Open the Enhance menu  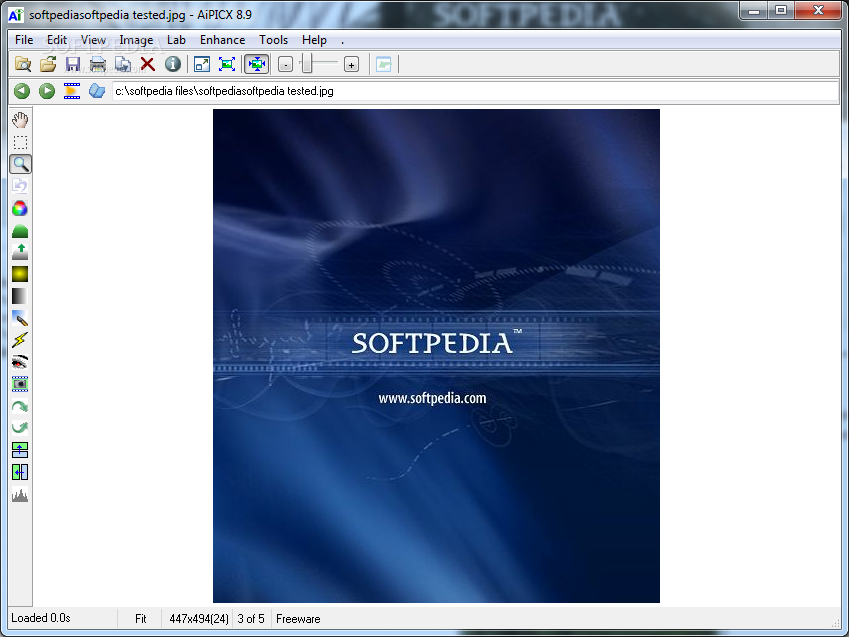coord(223,40)
